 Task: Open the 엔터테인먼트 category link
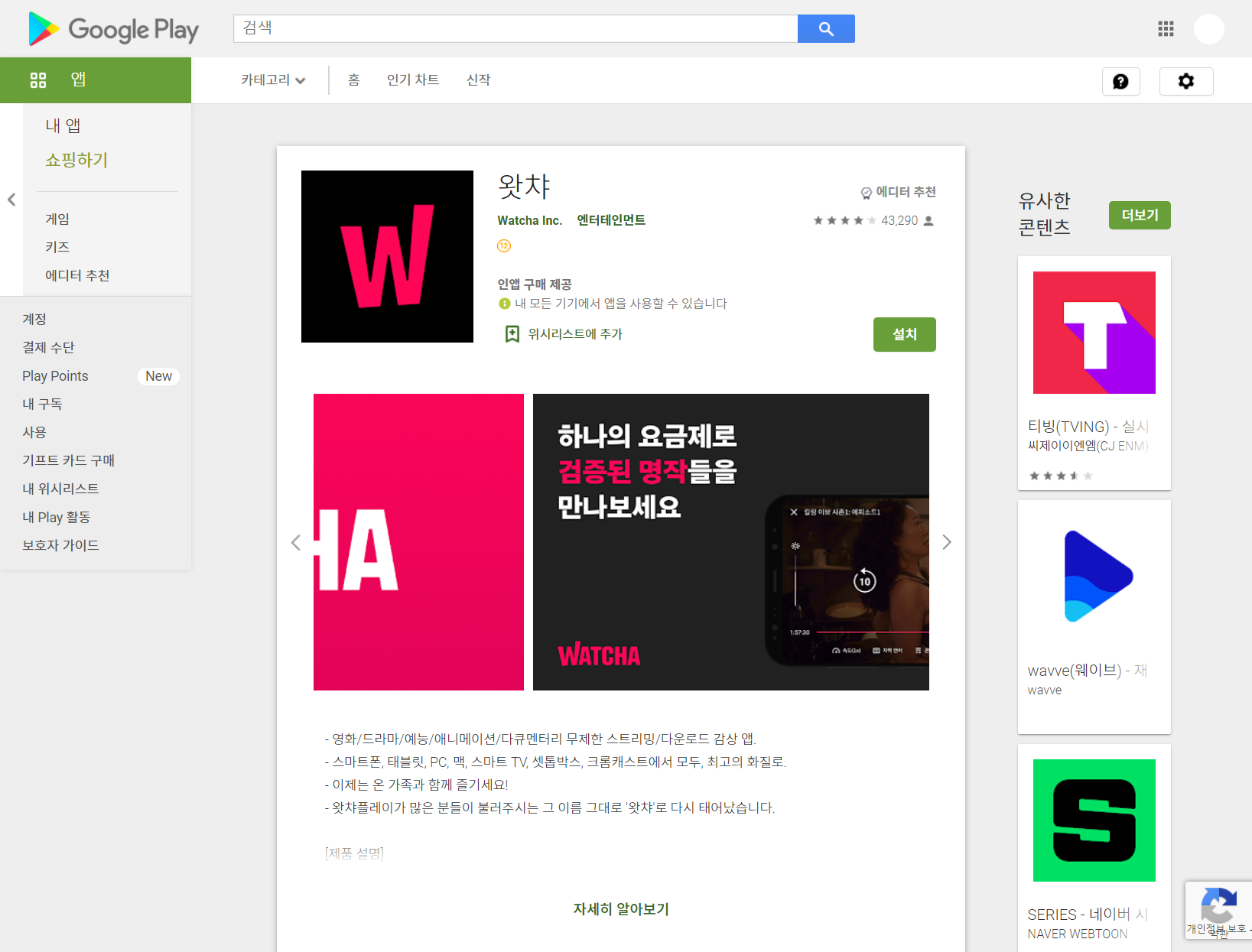click(611, 220)
